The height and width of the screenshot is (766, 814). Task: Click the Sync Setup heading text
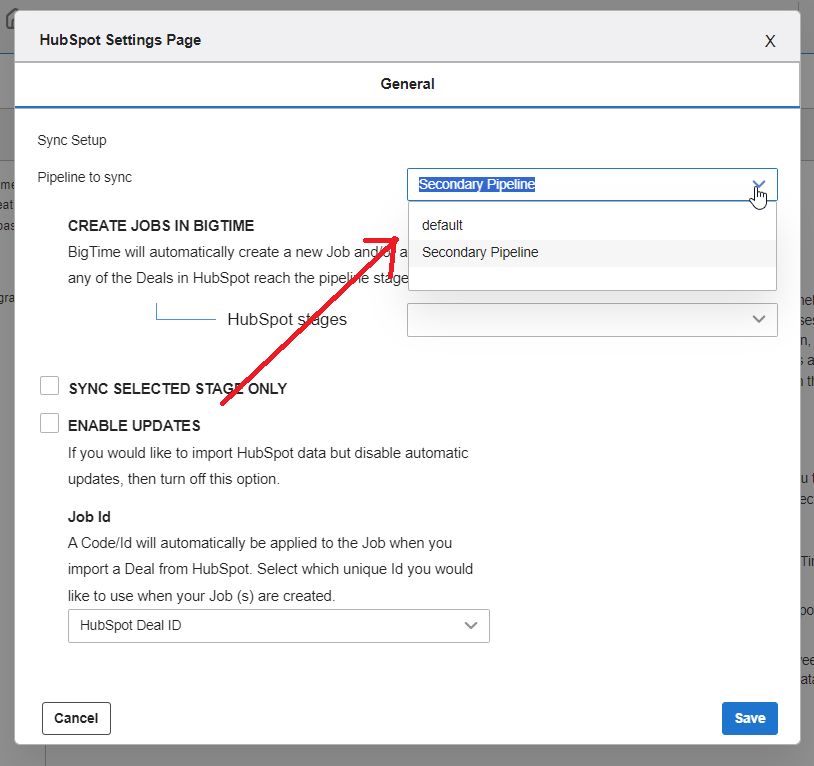(72, 141)
